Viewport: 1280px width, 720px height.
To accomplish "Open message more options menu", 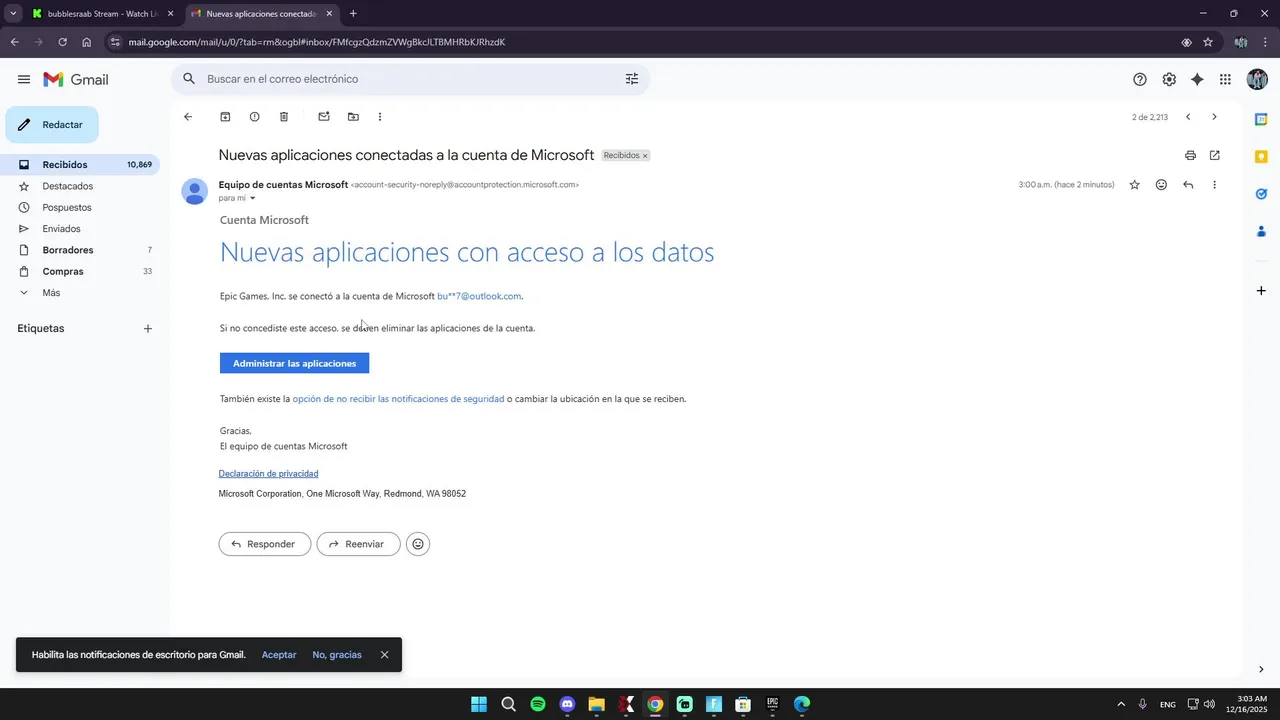I will [1214, 185].
